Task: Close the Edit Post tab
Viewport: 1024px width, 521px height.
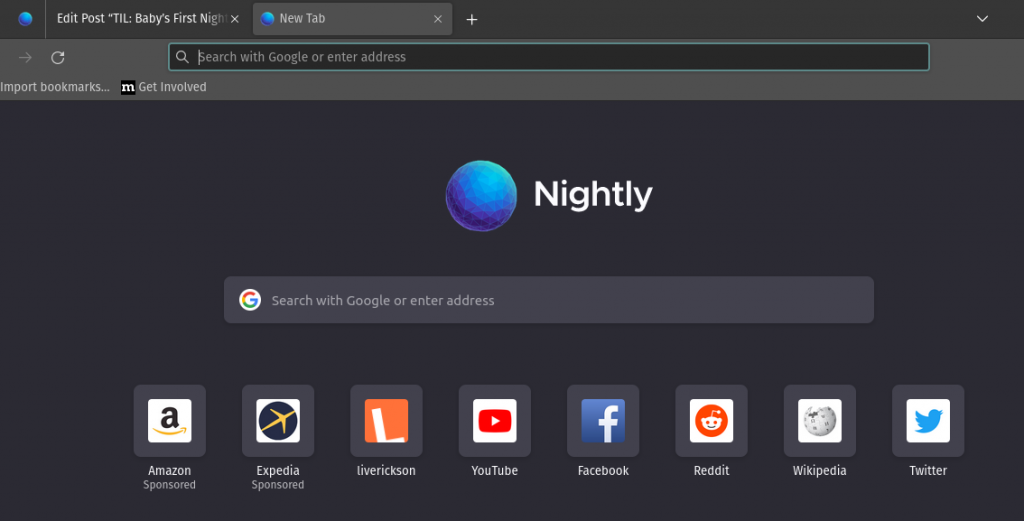Action: click(234, 19)
